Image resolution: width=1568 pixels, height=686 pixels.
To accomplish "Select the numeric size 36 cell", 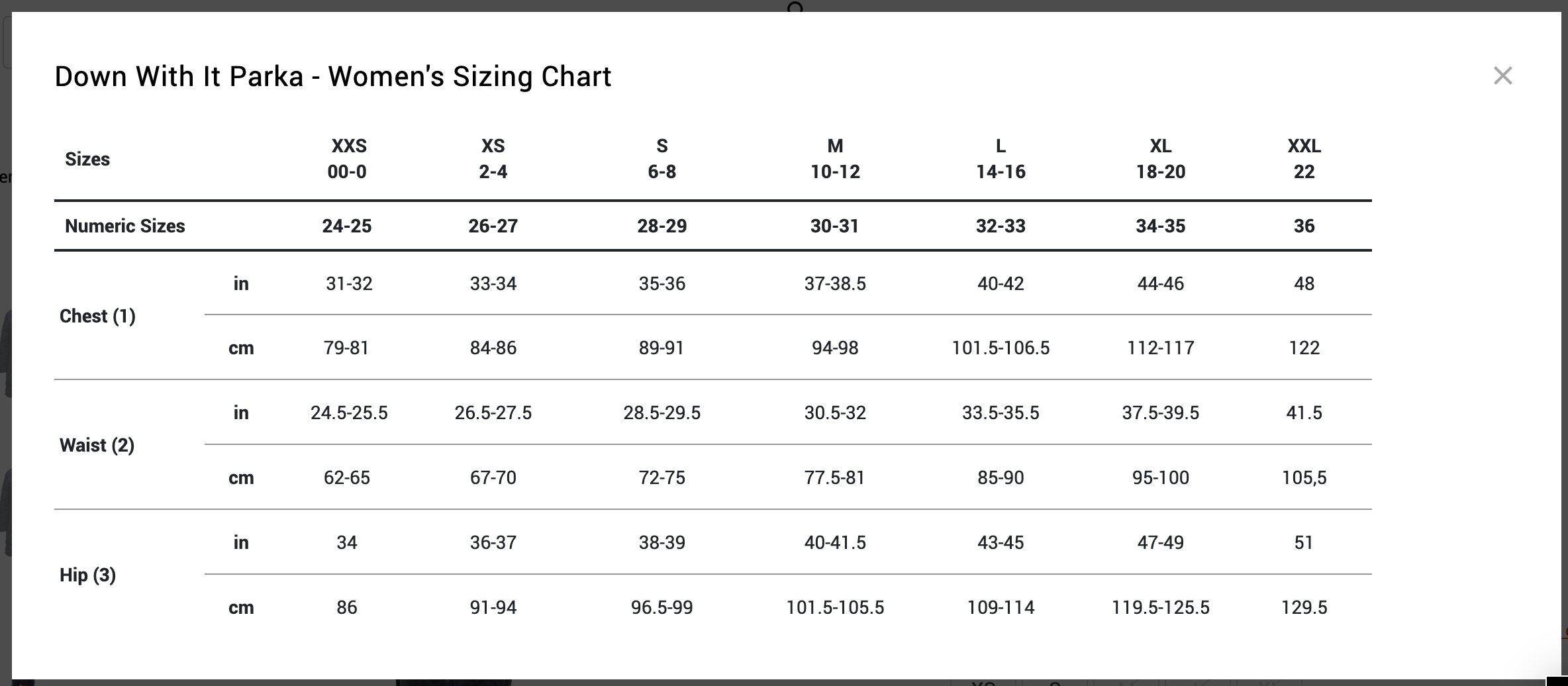I will point(1304,226).
